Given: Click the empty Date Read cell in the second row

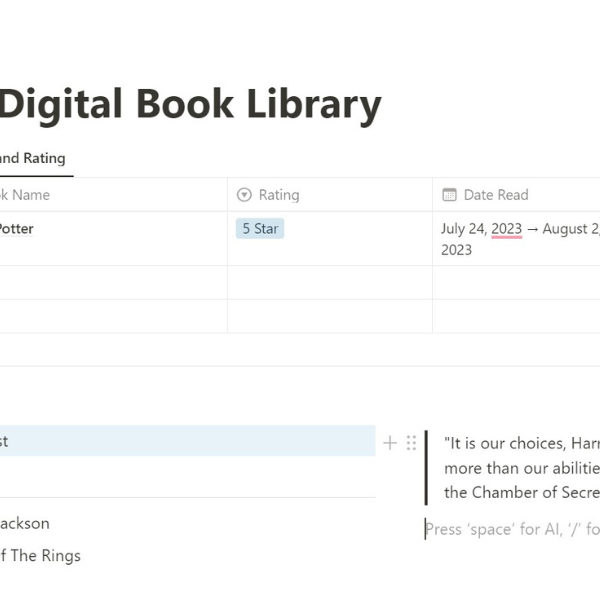Looking at the screenshot, I should 516,283.
